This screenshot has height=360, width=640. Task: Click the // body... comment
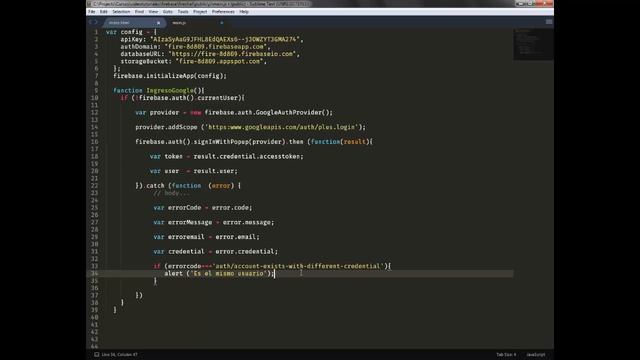(x=171, y=193)
